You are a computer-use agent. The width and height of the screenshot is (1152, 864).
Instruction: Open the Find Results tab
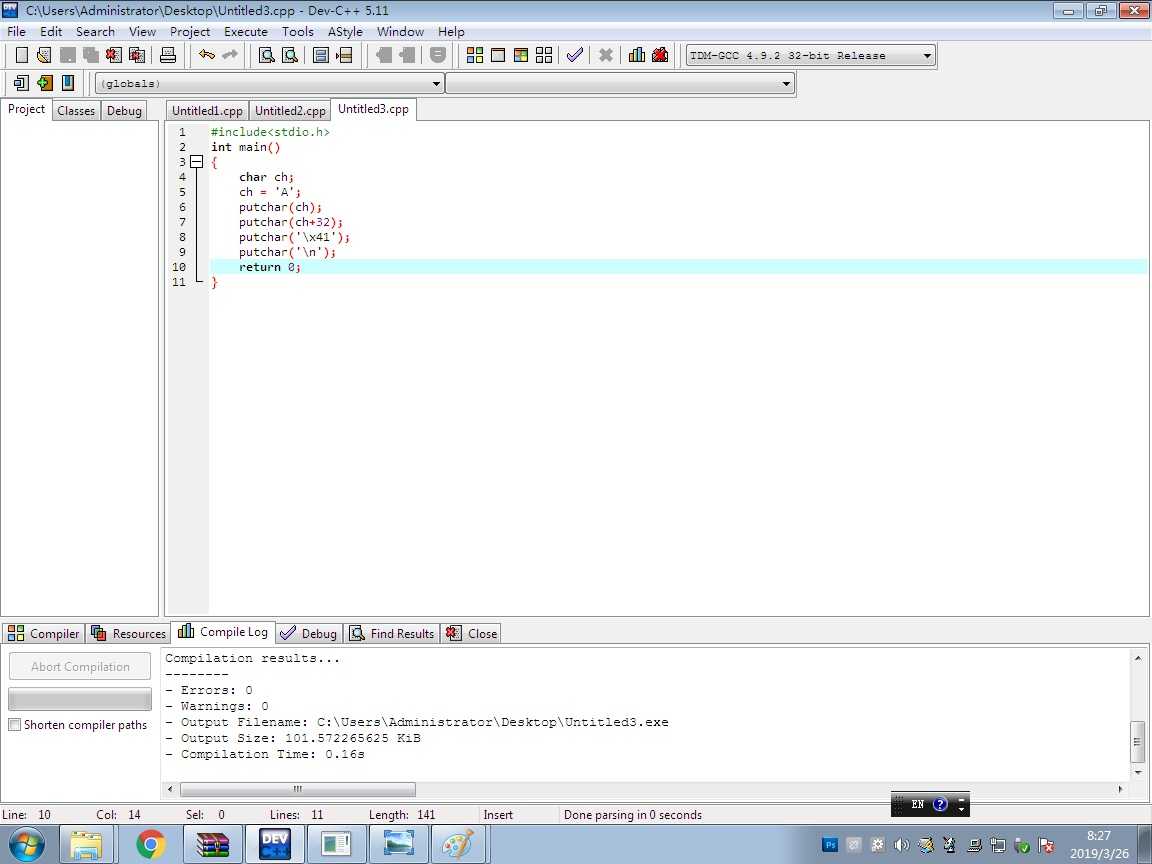pyautogui.click(x=392, y=633)
